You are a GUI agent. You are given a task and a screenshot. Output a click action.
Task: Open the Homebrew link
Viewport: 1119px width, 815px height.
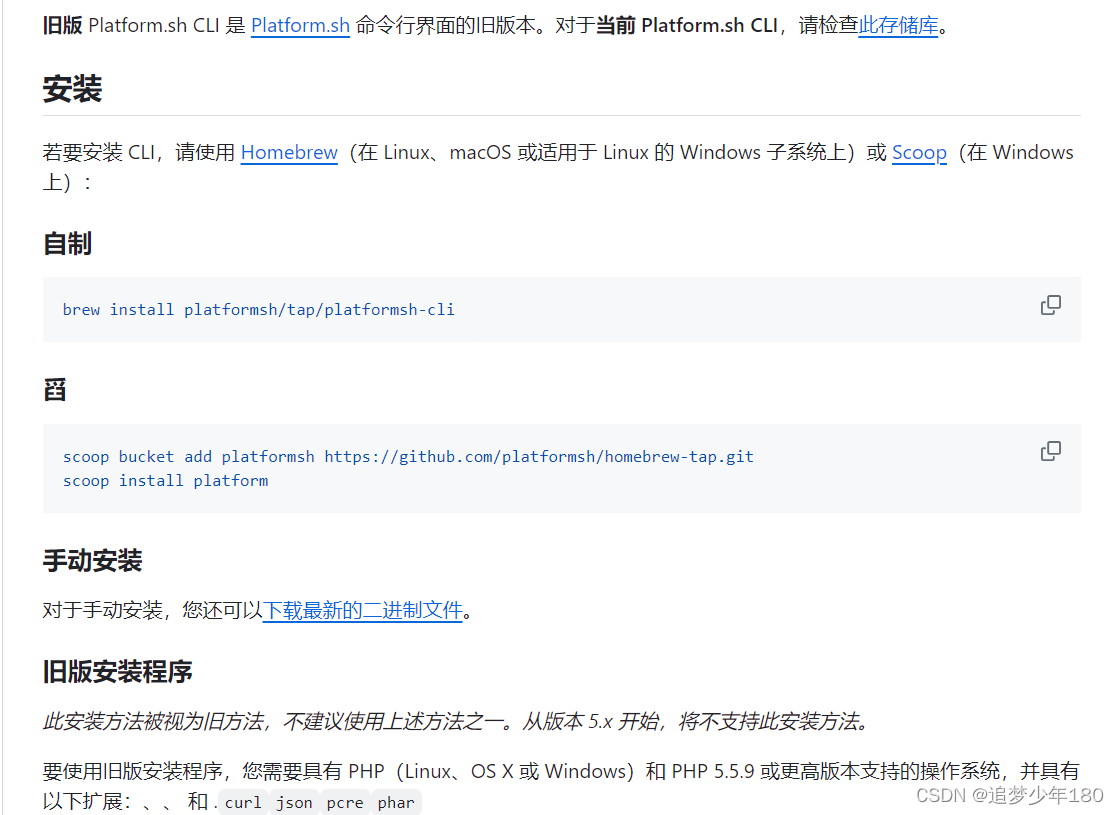pos(289,153)
